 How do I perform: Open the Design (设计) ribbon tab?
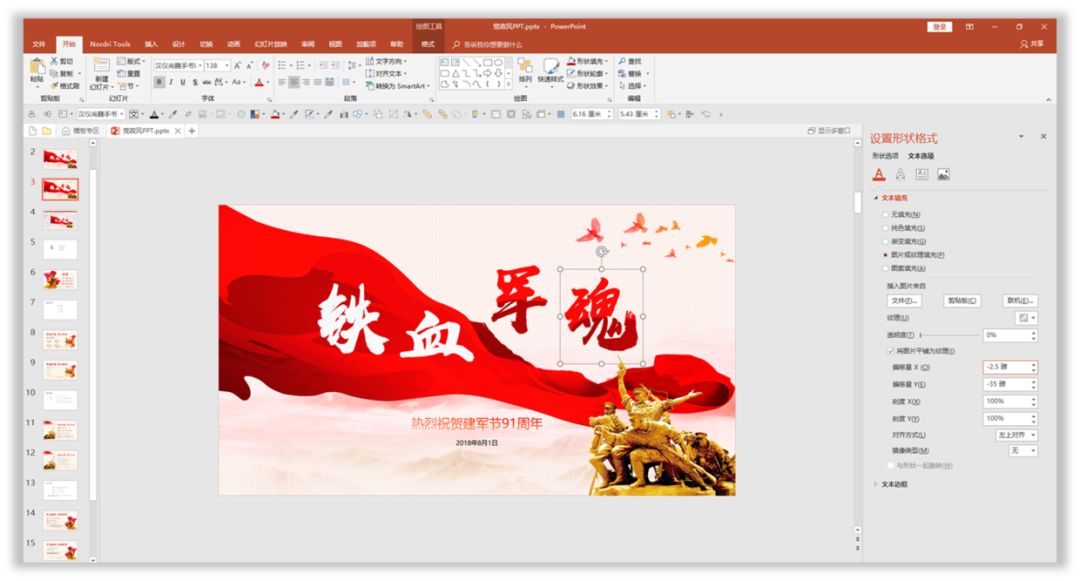point(178,44)
